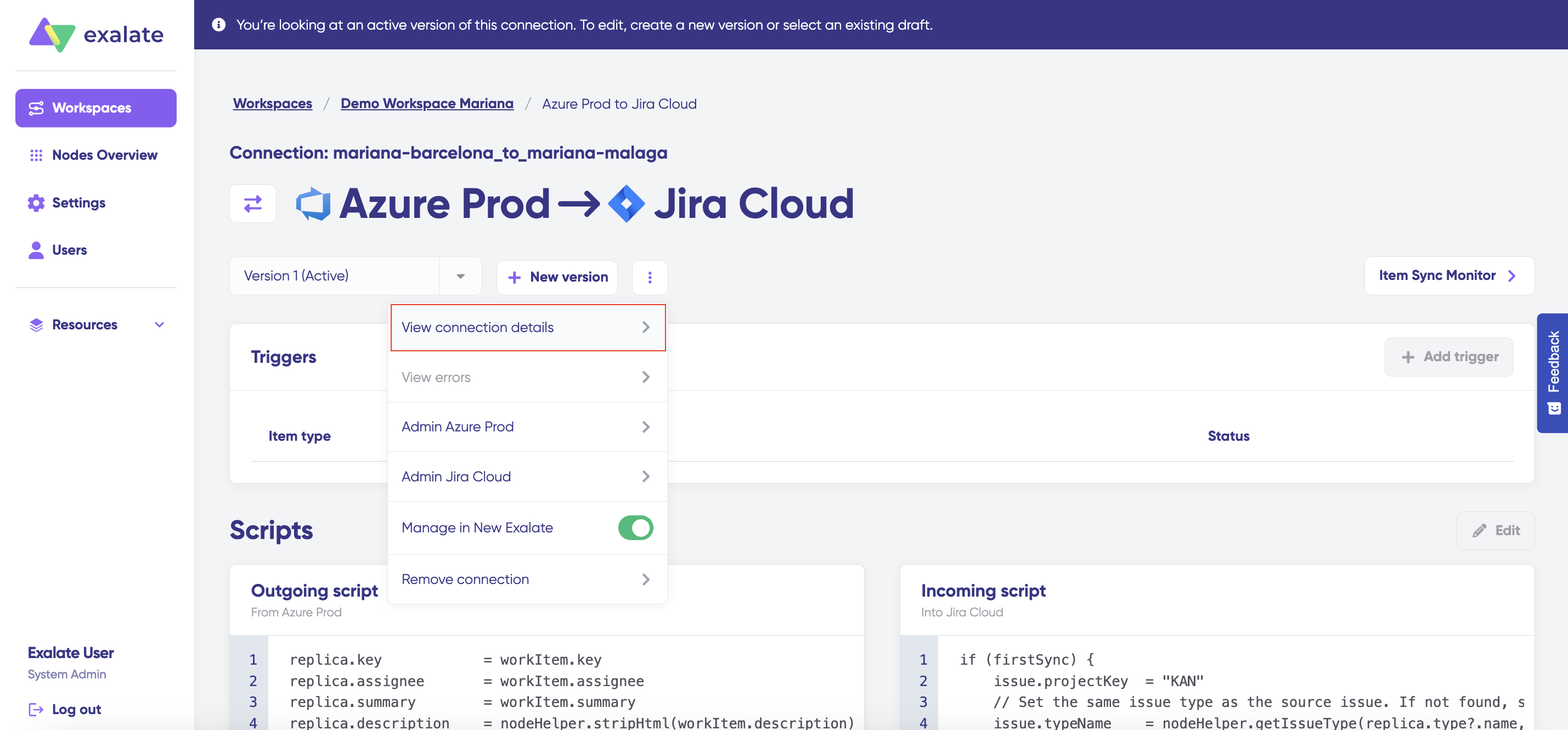The image size is (1568, 730).
Task: Open Users via the person icon
Action: (36, 250)
